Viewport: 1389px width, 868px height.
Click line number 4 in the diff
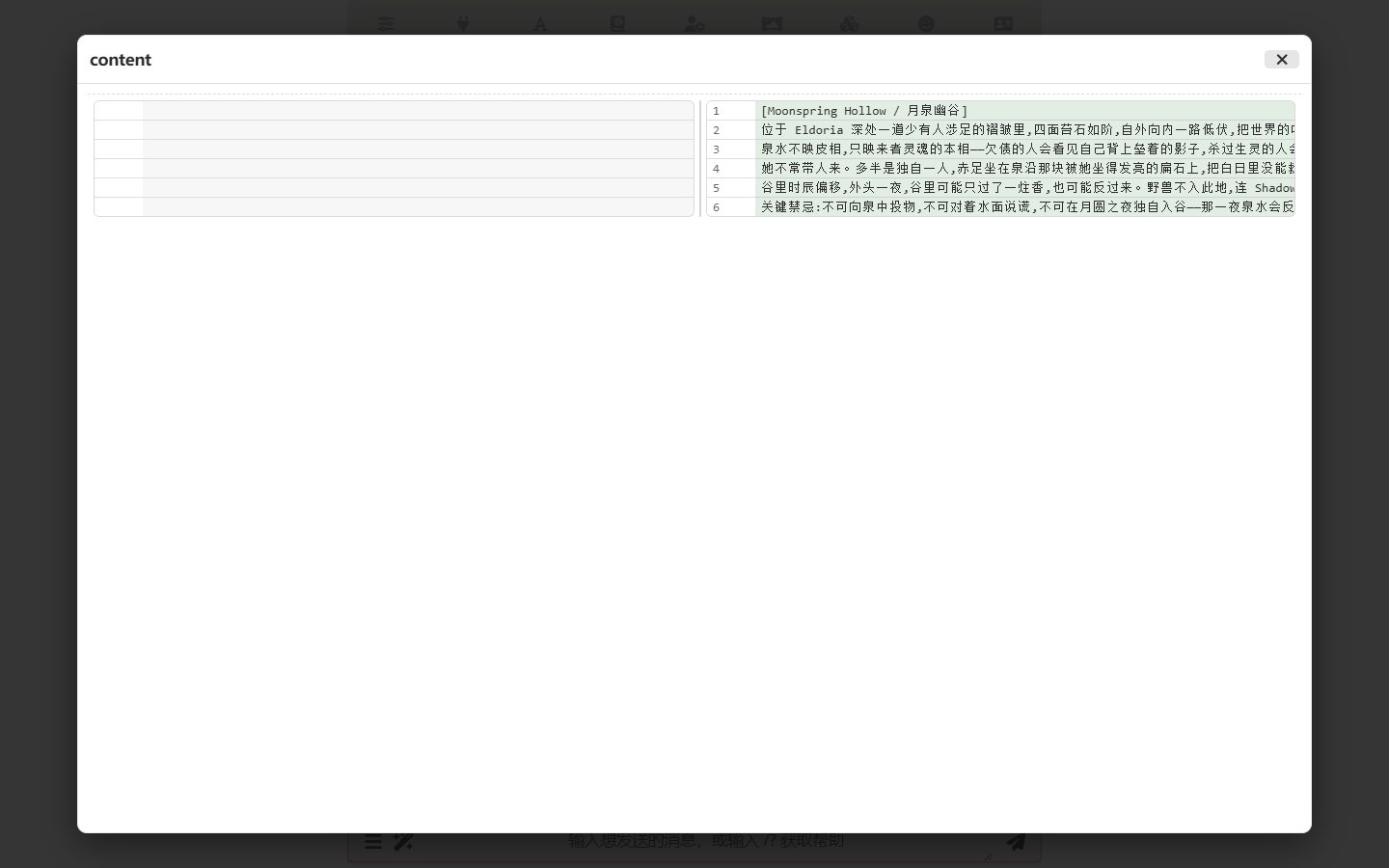pyautogui.click(x=716, y=169)
